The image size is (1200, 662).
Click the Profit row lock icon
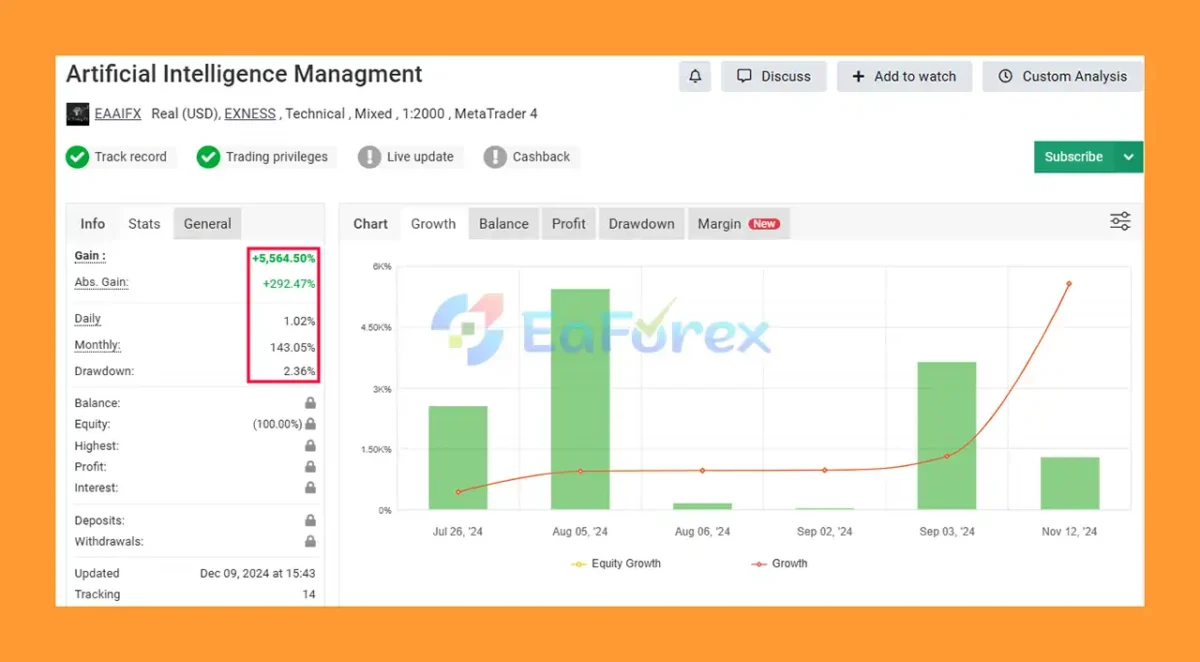click(x=310, y=467)
